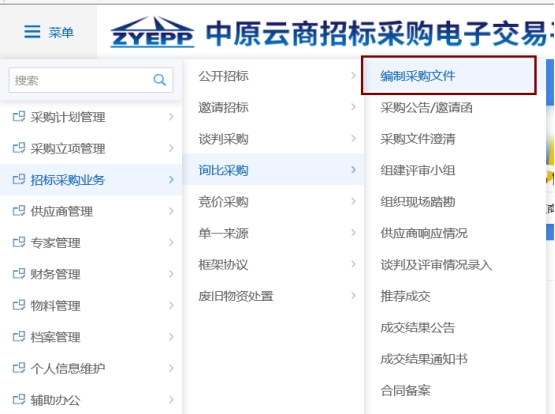Screen dimensions: 555x414
Task: Expand the 采购立项管理 chevron arrow
Action: pos(171,148)
